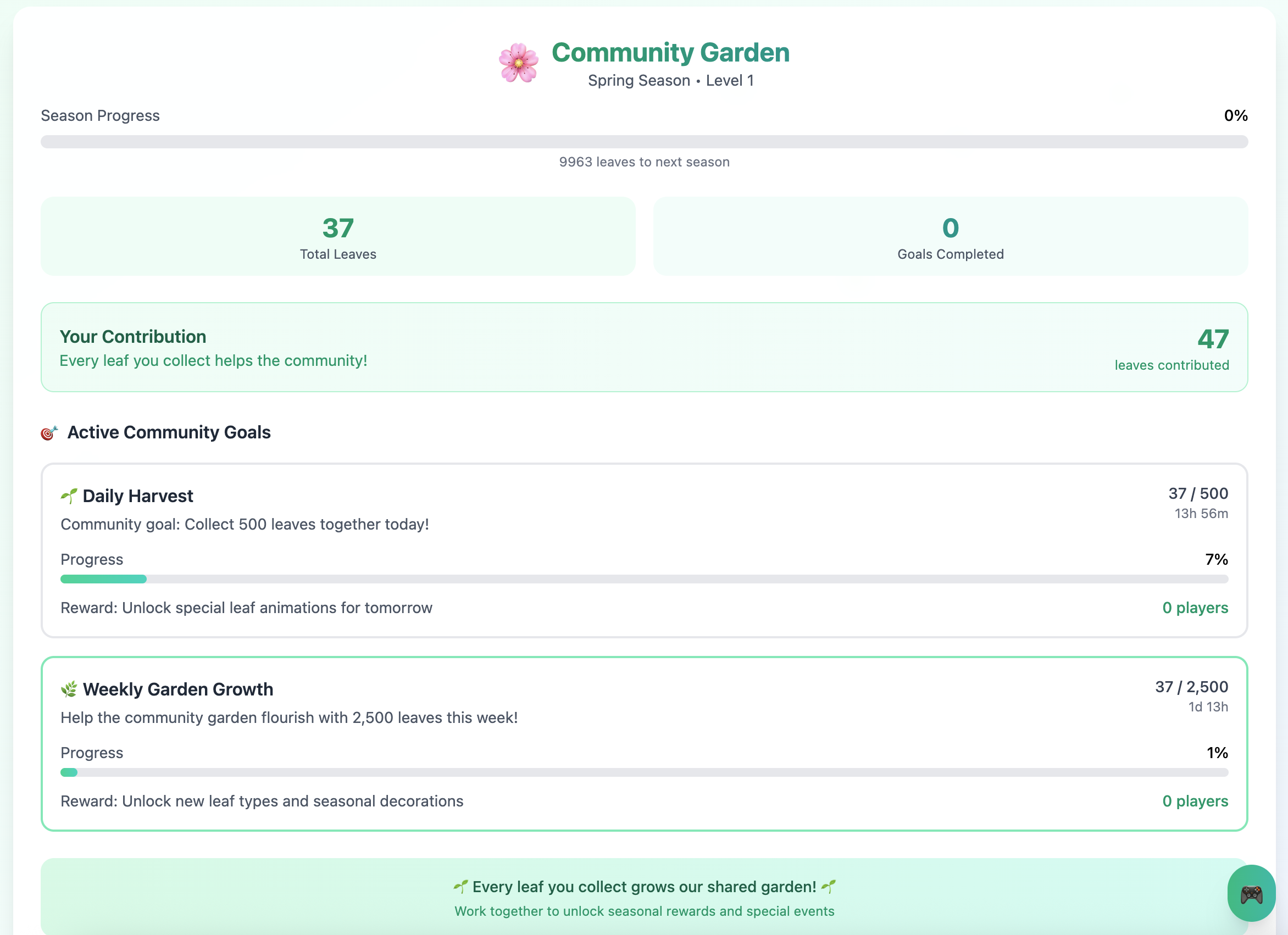Viewport: 1288px width, 935px height.
Task: Click the left seedling icon in footer banner
Action: click(x=460, y=886)
